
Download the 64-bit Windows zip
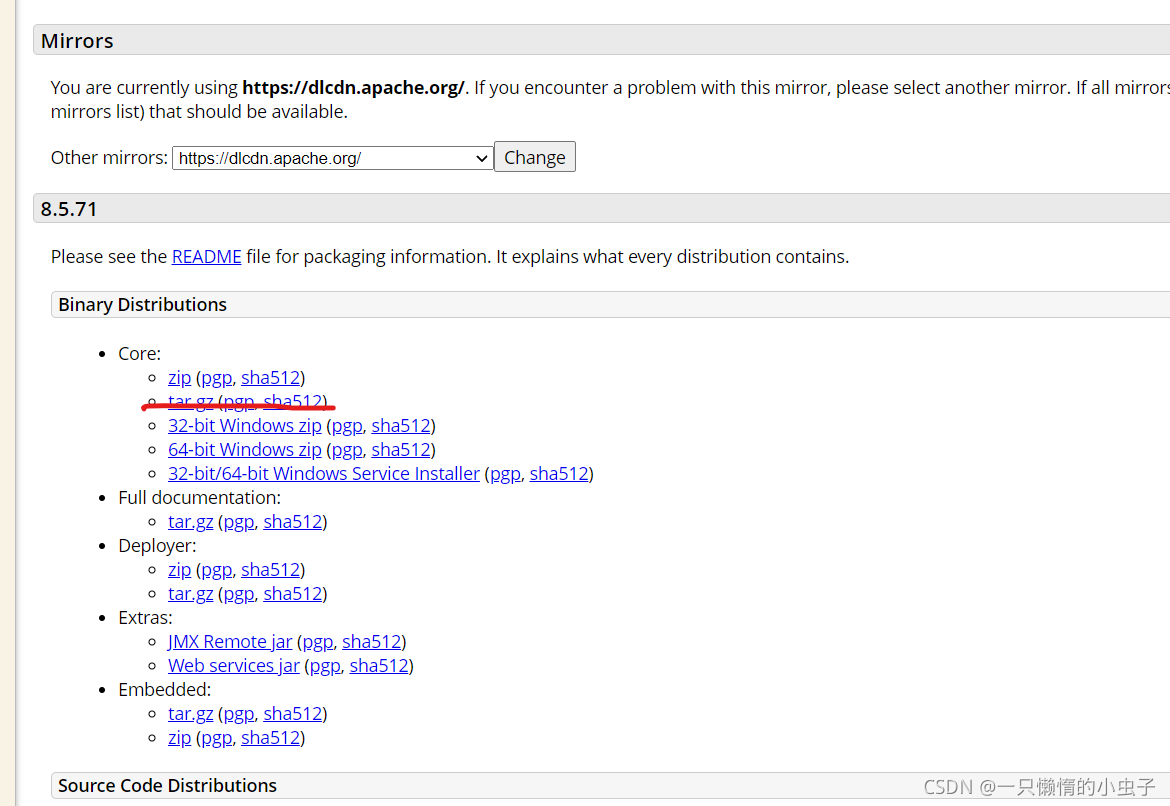click(x=245, y=449)
